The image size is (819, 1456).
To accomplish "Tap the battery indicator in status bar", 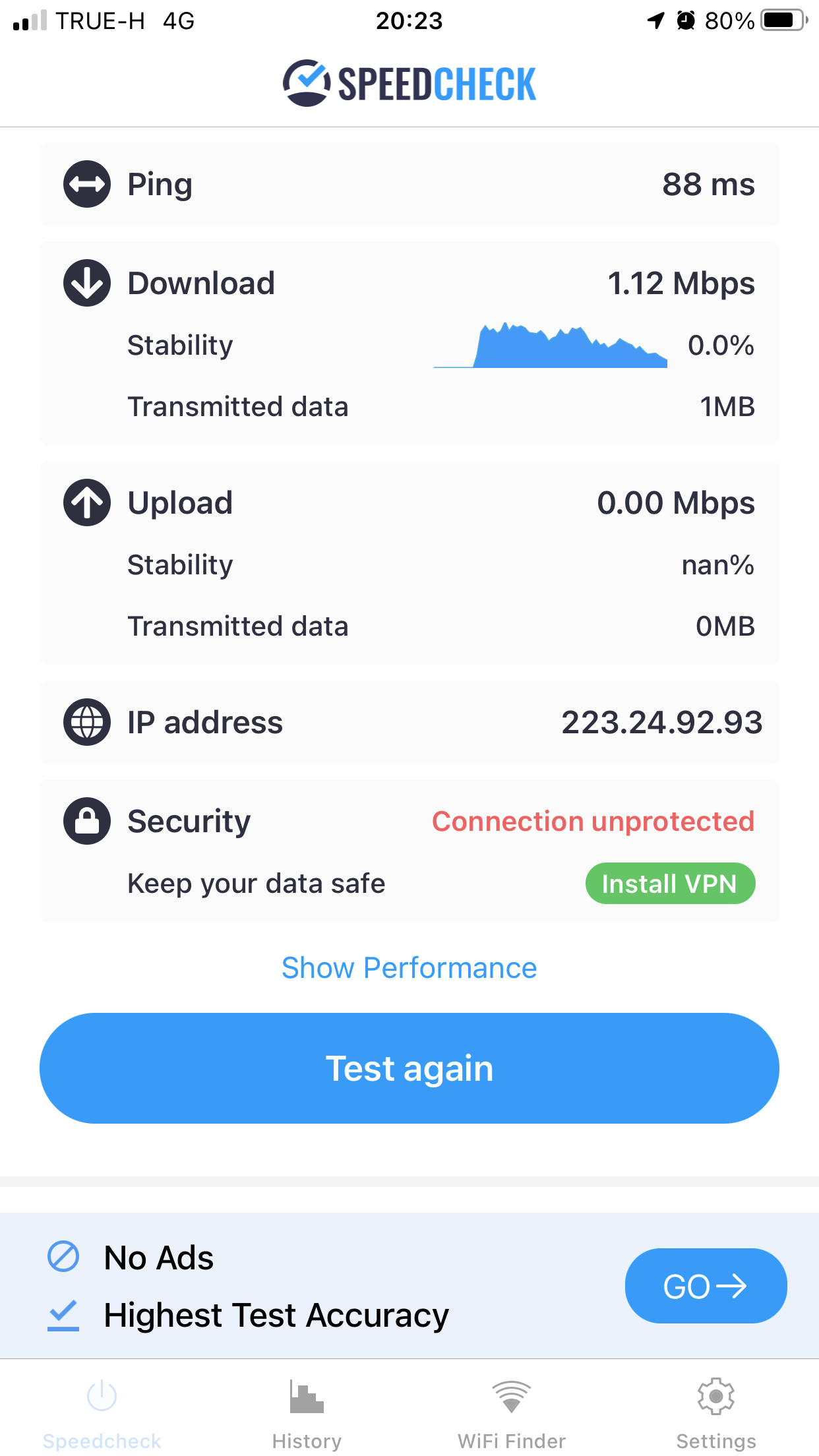I will pos(783,20).
